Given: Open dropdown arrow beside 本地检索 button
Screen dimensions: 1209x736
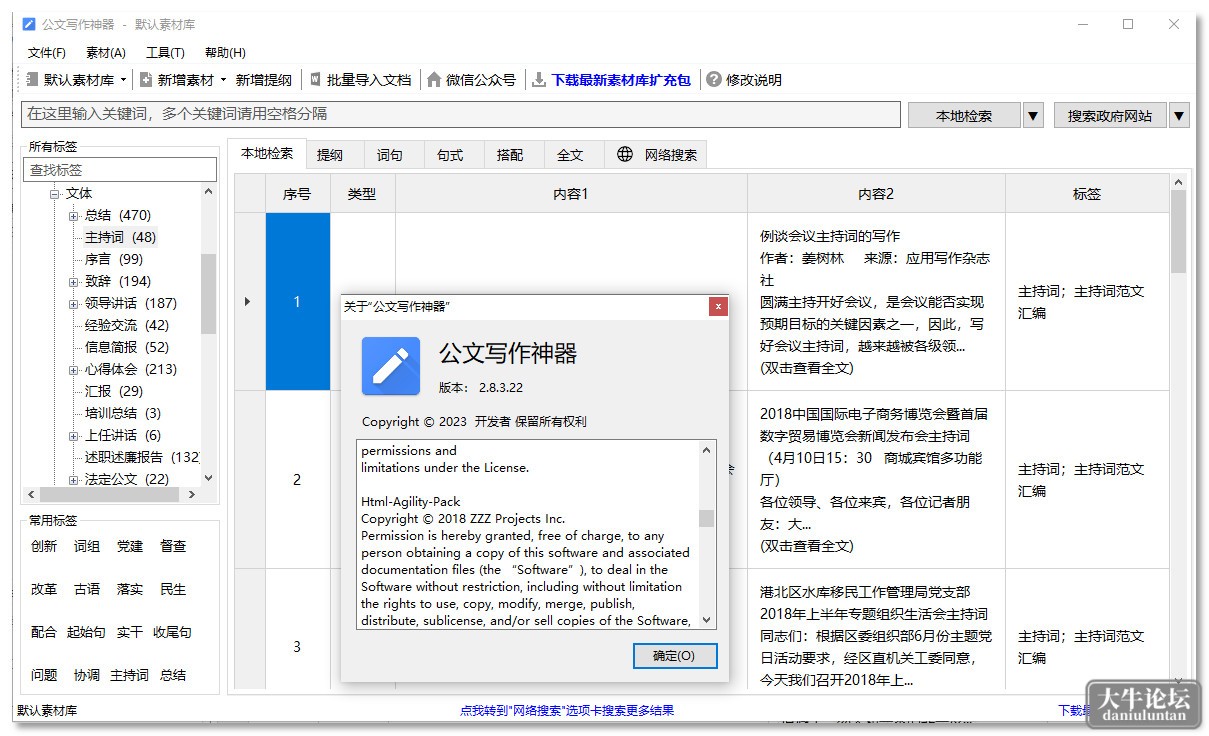Looking at the screenshot, I should pyautogui.click(x=1034, y=116).
